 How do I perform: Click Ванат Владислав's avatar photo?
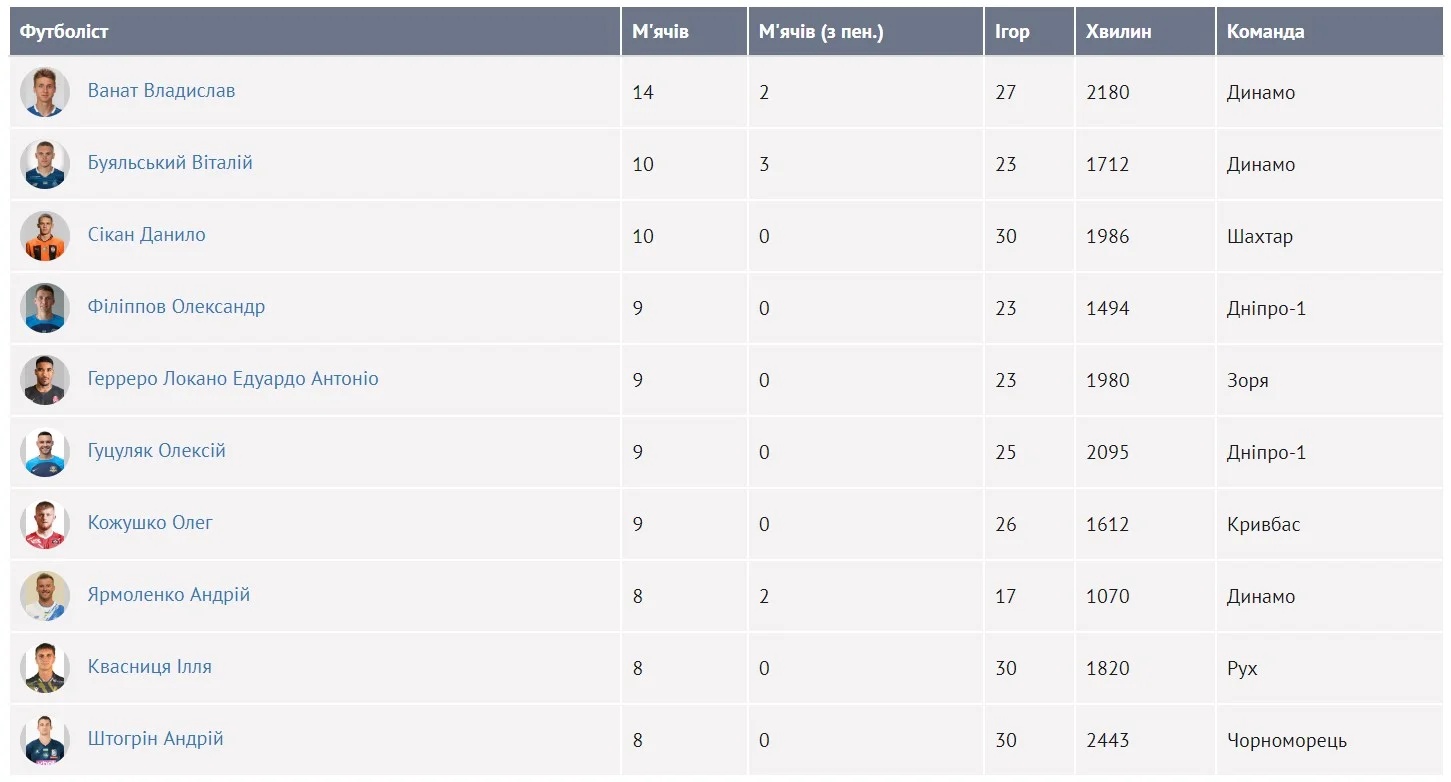tap(44, 92)
